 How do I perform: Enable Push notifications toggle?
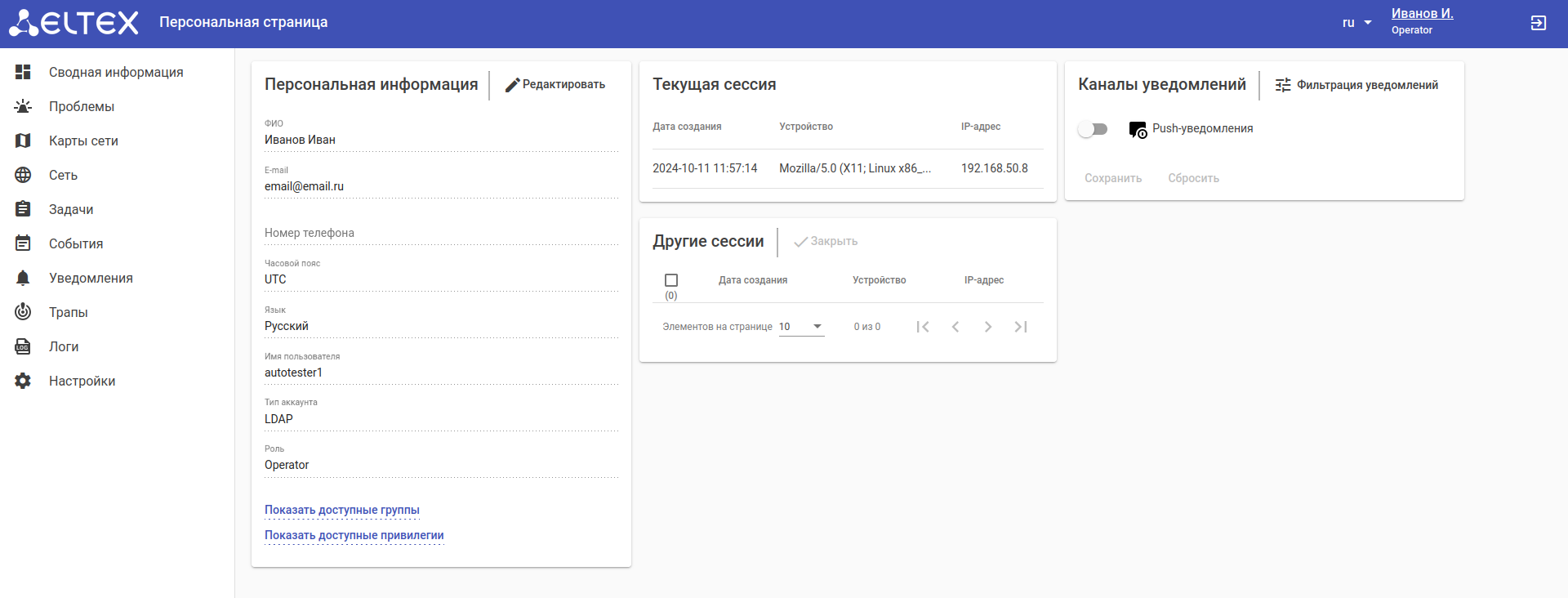[1093, 129]
